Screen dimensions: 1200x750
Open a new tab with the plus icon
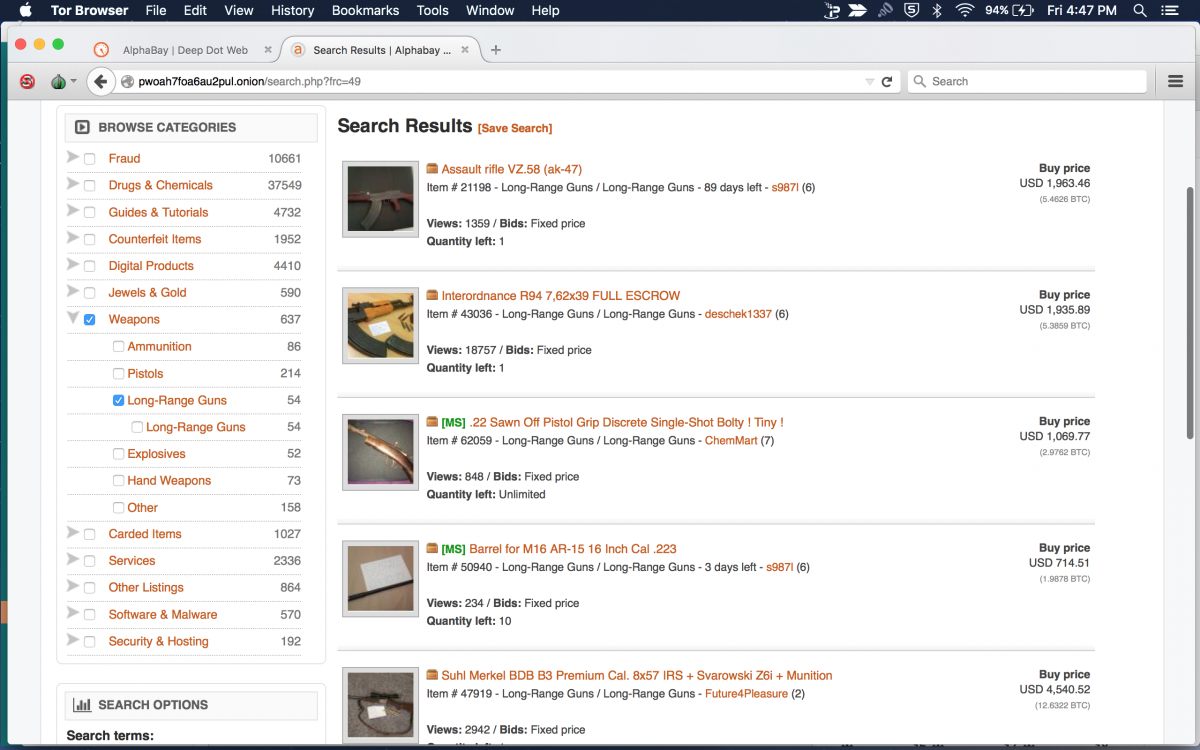point(496,50)
